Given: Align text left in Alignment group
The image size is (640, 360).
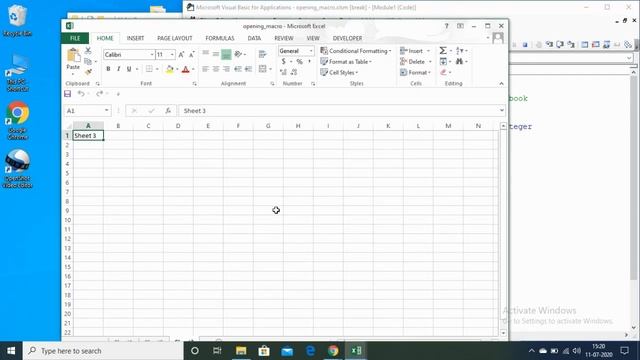Looking at the screenshot, I should [206, 69].
